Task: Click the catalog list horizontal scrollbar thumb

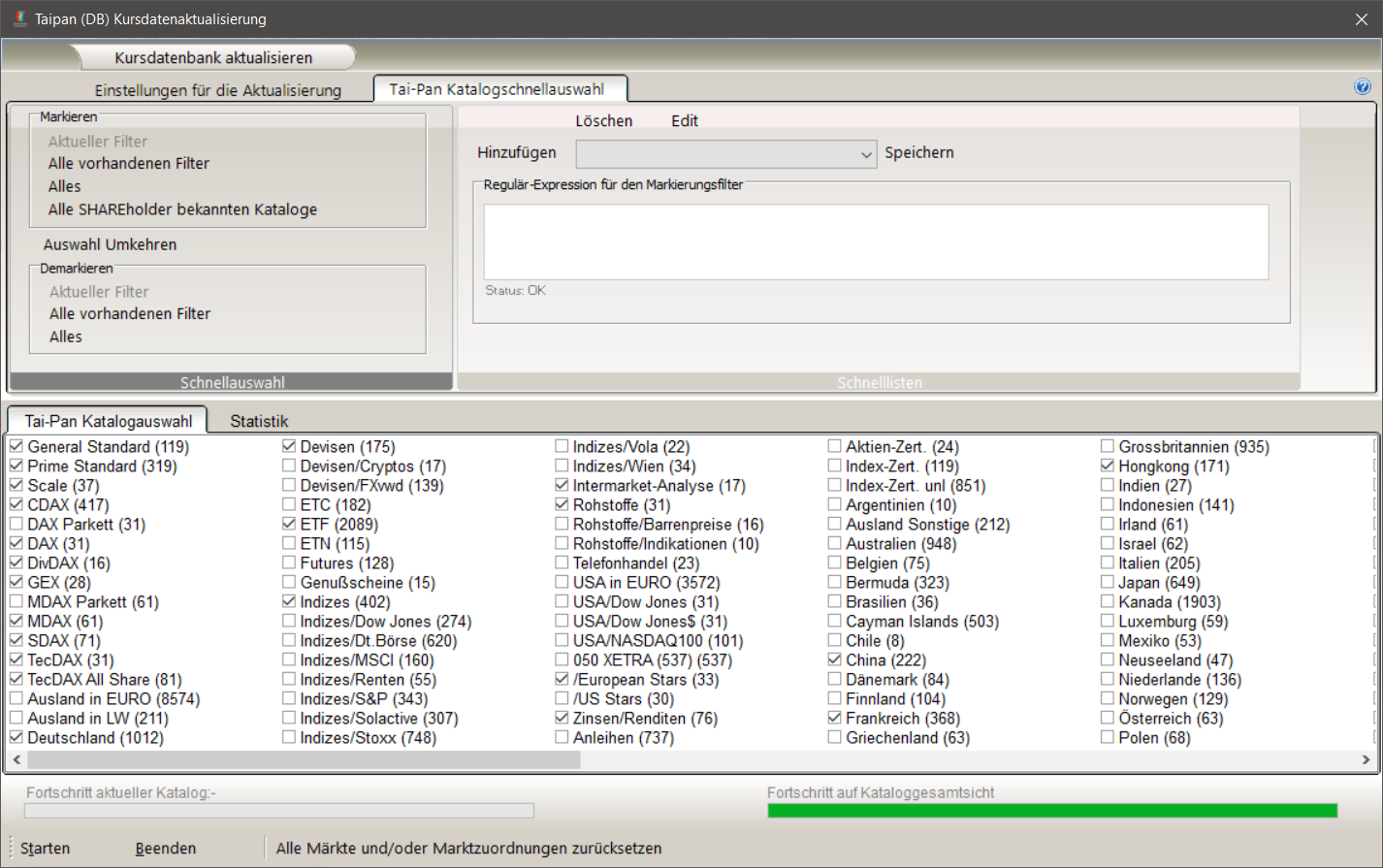Action: [304, 760]
